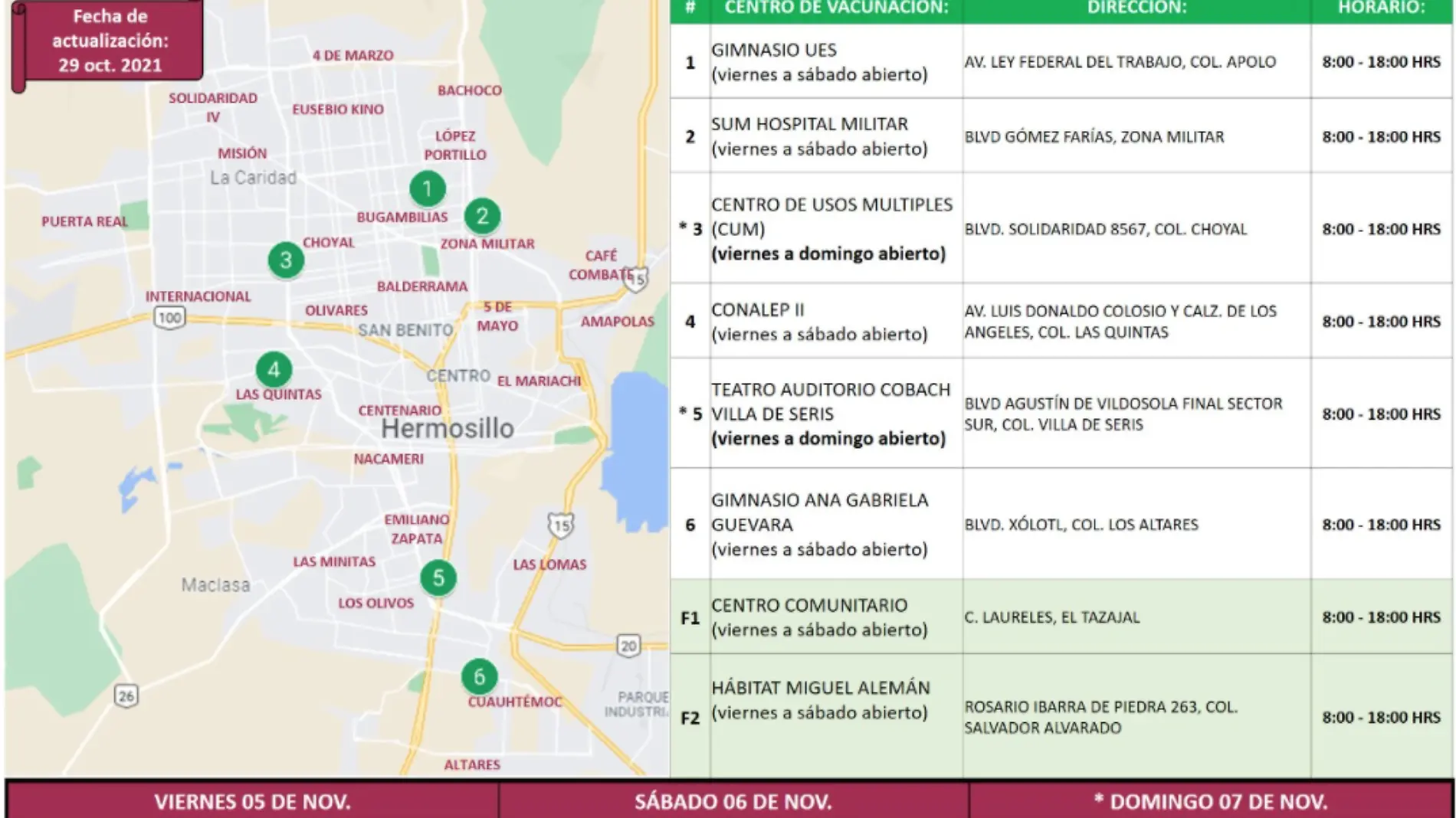Select the VIERNES 05 DE NOV. tab
This screenshot has height=818, width=1456.
pyautogui.click(x=252, y=801)
